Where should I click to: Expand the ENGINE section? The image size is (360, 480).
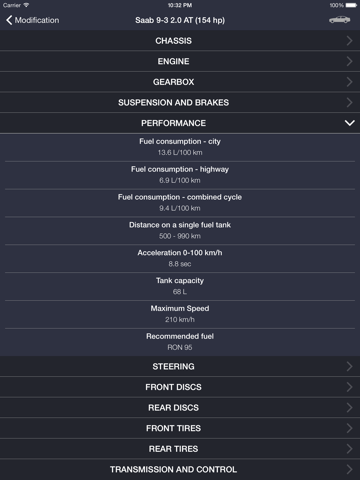[180, 61]
